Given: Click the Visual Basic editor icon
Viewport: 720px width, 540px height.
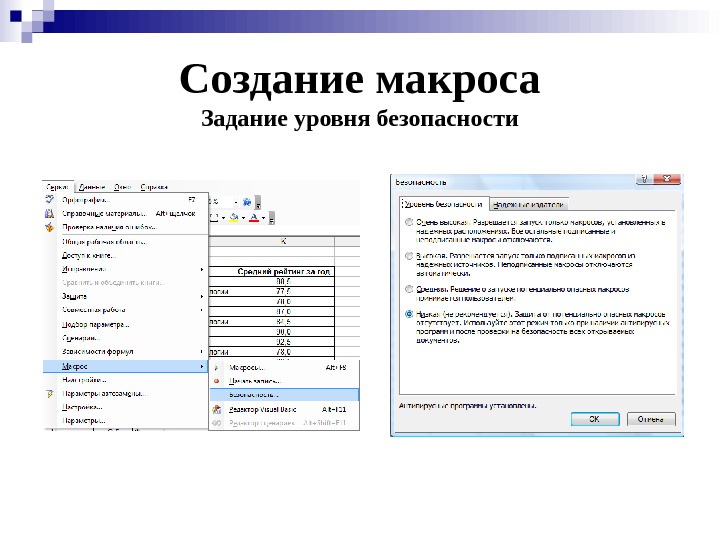Looking at the screenshot, I should point(217,409).
